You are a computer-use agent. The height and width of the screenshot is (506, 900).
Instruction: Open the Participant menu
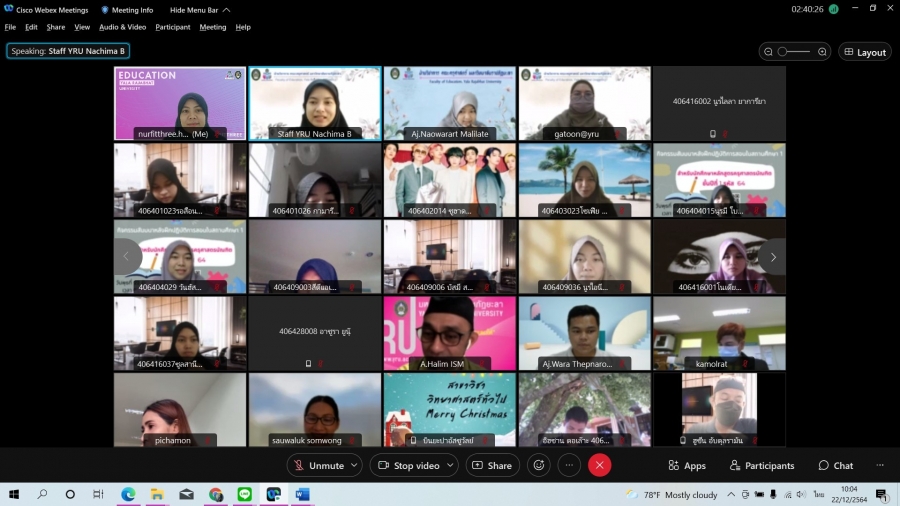pos(173,27)
